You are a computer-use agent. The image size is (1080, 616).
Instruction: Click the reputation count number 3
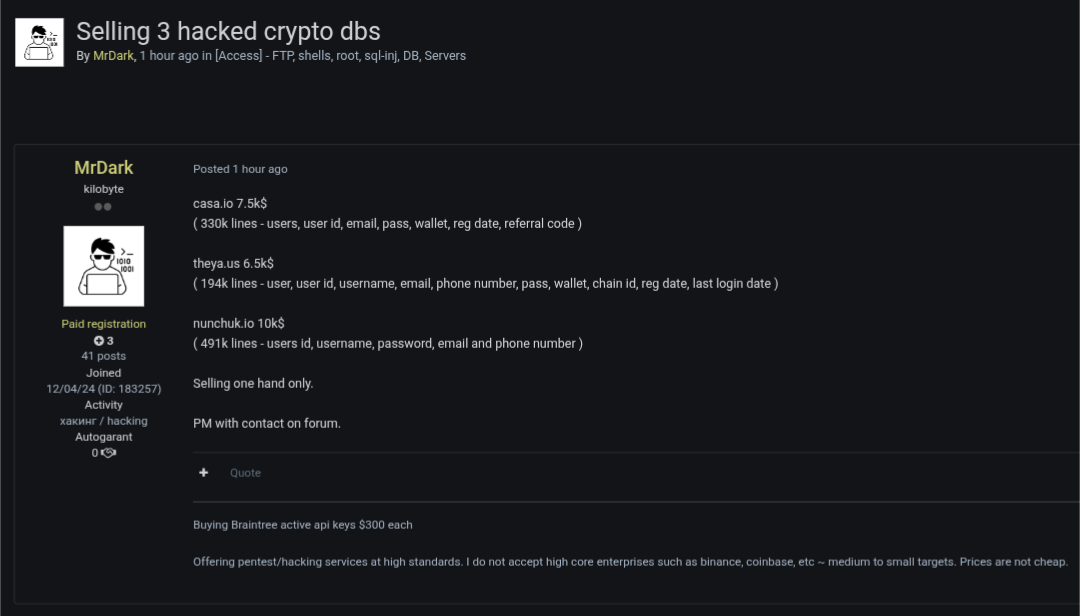pyautogui.click(x=110, y=341)
